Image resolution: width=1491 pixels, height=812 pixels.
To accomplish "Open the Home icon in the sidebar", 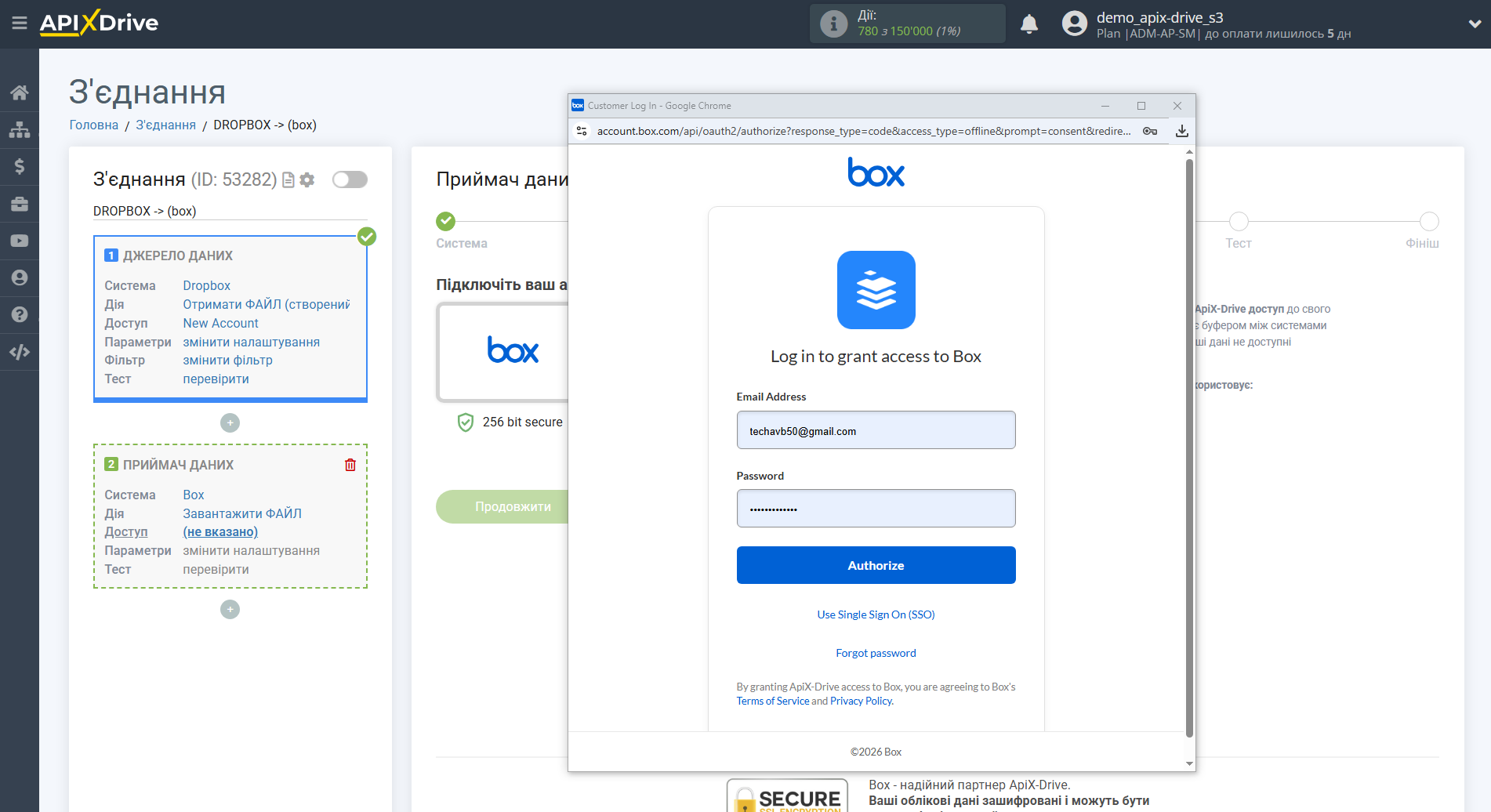I will coord(19,92).
